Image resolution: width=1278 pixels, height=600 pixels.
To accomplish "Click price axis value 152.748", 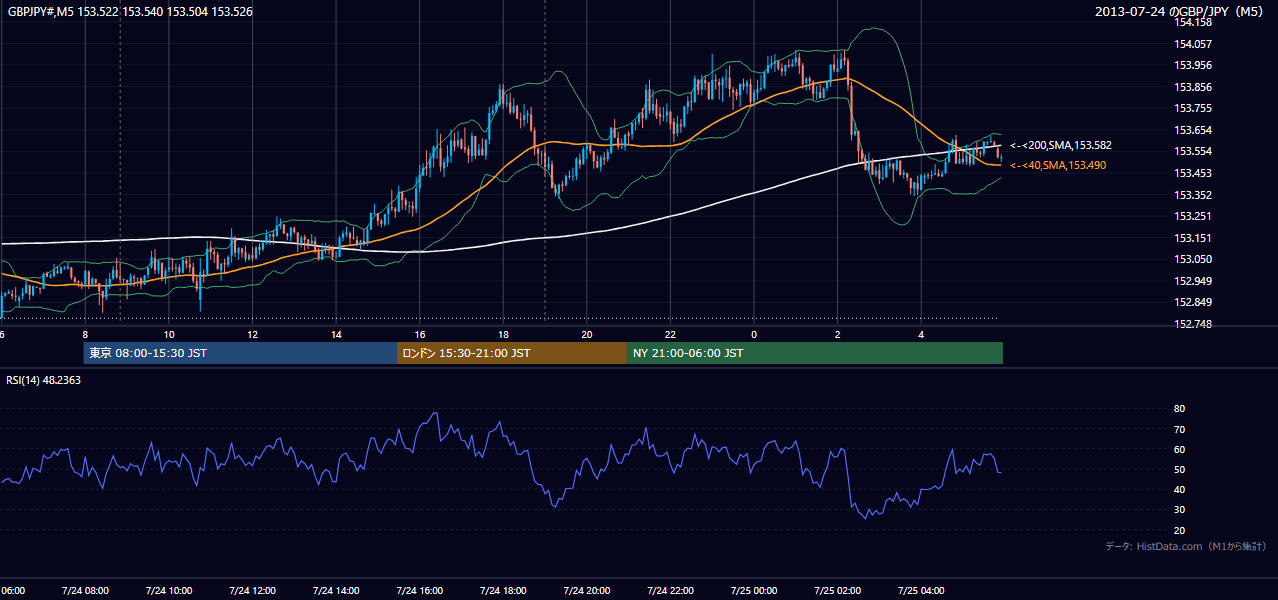I will point(1193,324).
